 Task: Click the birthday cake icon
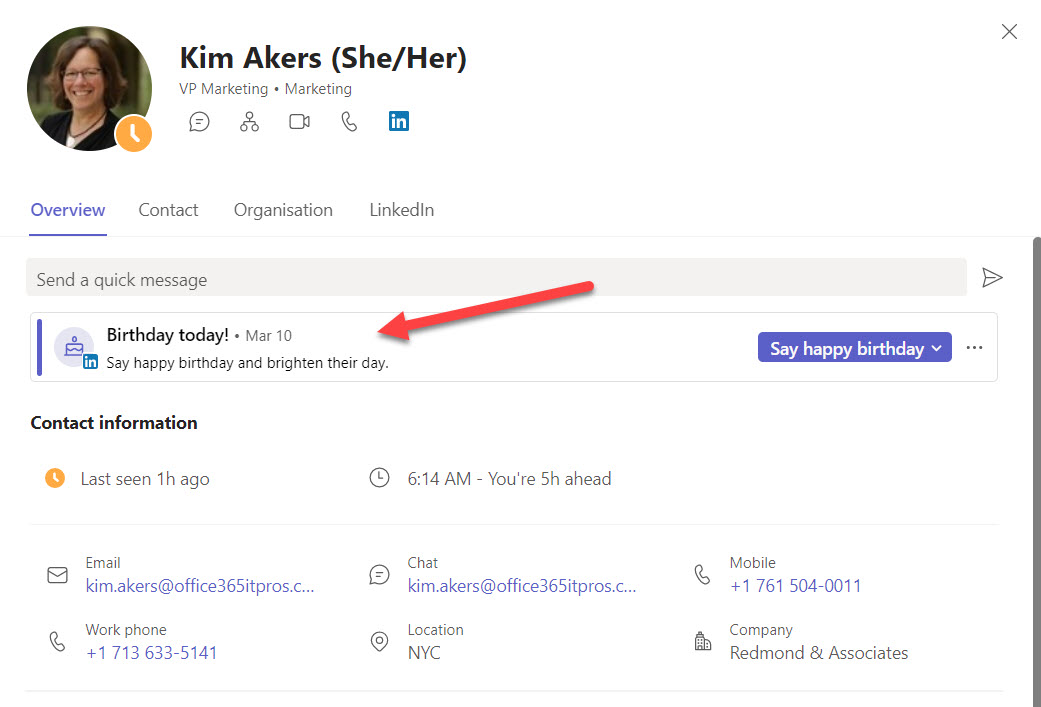[x=73, y=346]
